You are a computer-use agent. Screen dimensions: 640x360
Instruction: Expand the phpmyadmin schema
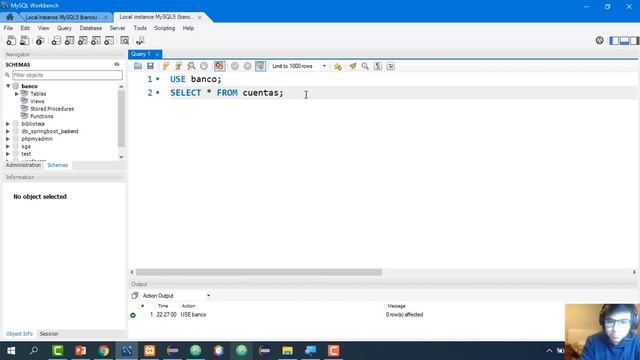tap(8, 139)
